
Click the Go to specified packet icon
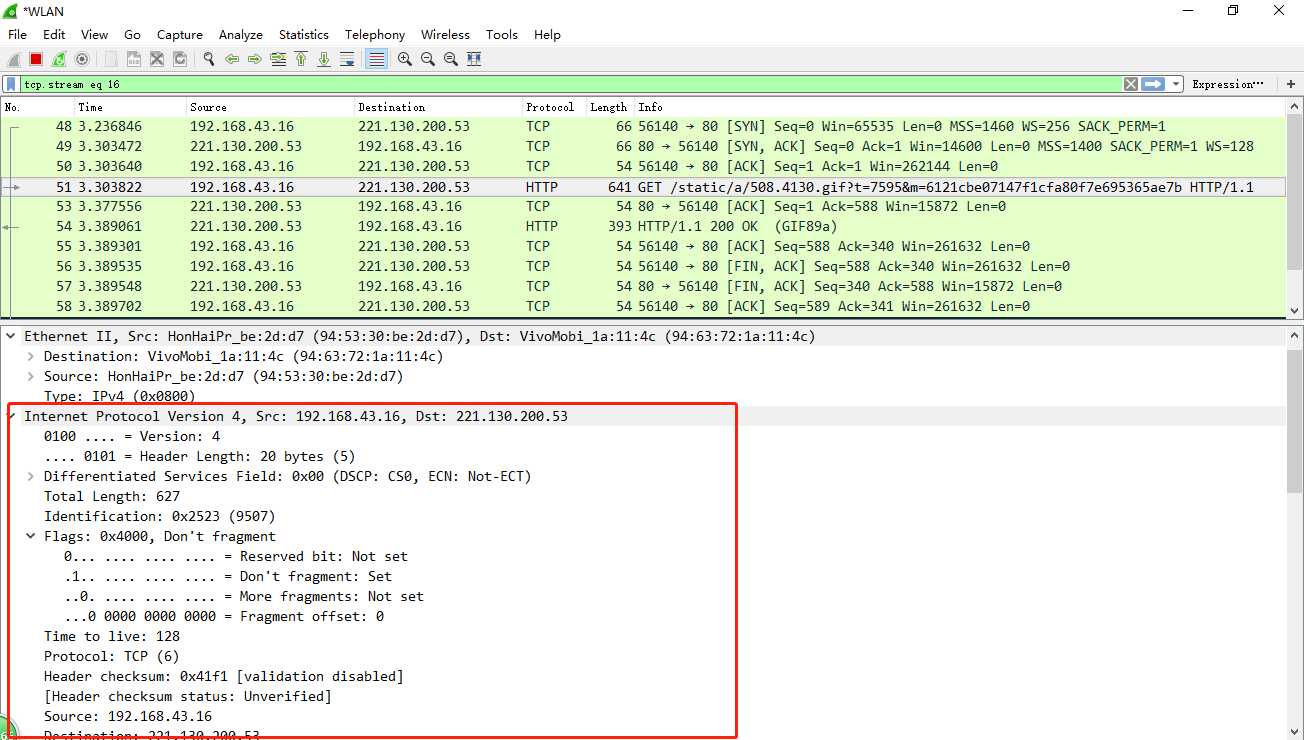click(x=278, y=60)
